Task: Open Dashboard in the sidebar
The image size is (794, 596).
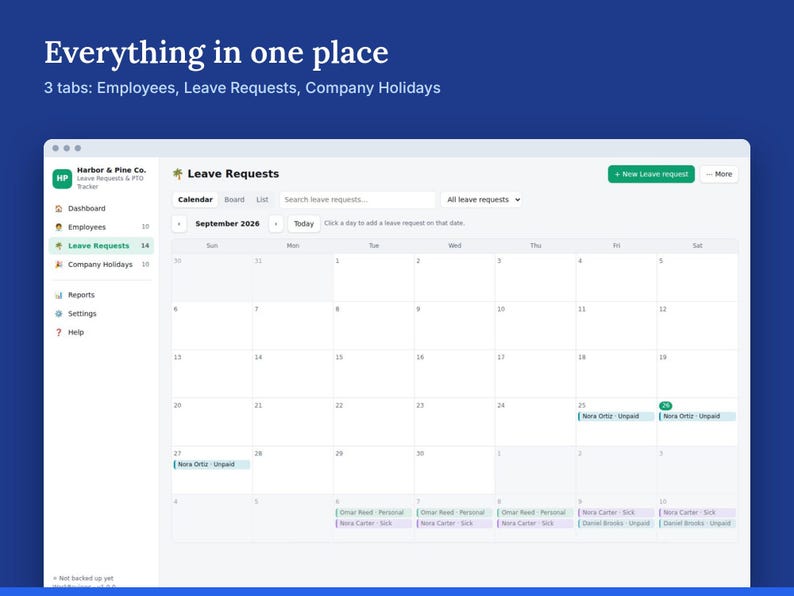Action: pyautogui.click(x=101, y=209)
